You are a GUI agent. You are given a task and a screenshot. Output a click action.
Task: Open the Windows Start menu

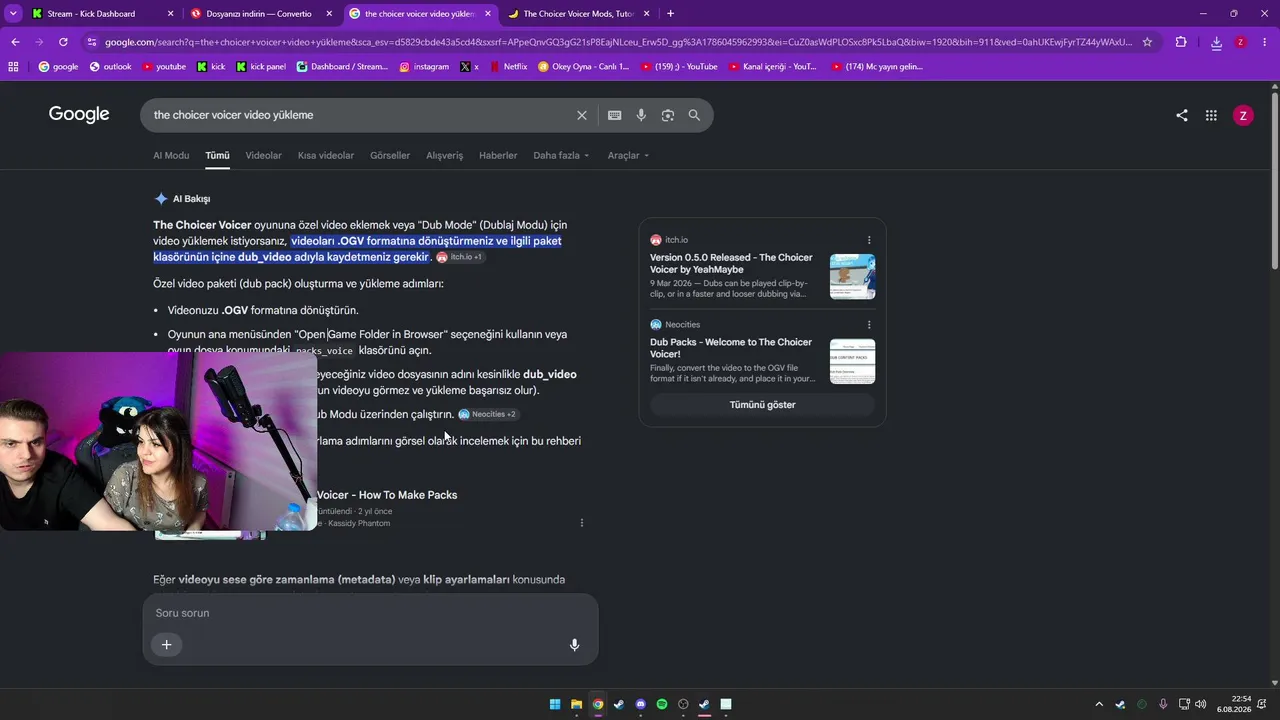point(555,704)
